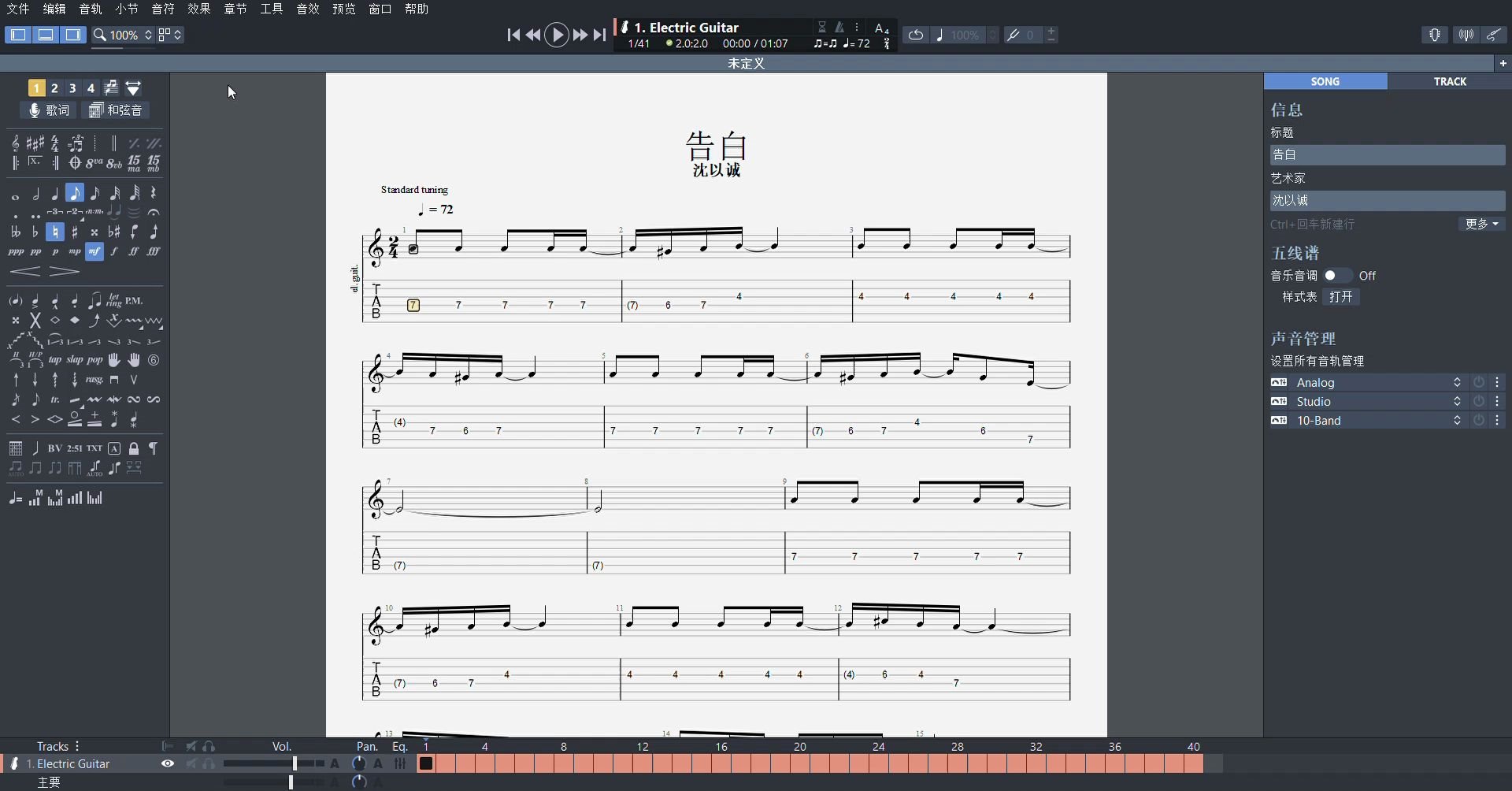Screen dimensions: 1512x791
Task: Open the 音轨 menu
Action: click(90, 9)
